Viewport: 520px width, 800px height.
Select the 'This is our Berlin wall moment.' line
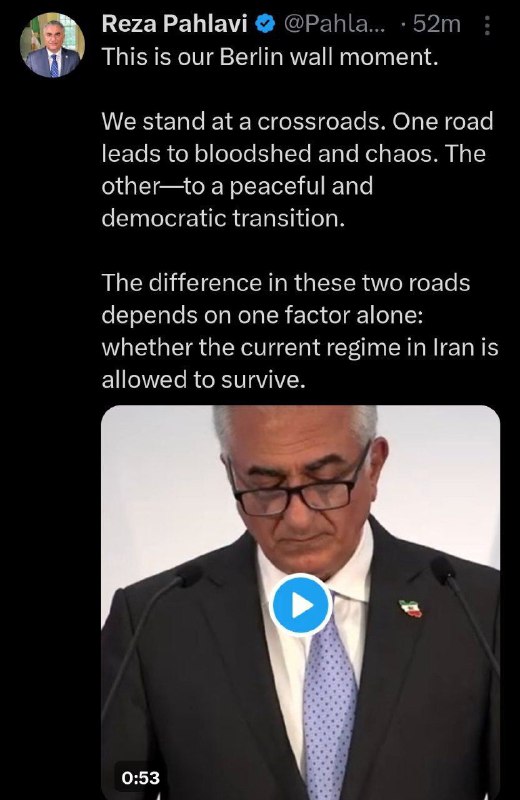270,57
